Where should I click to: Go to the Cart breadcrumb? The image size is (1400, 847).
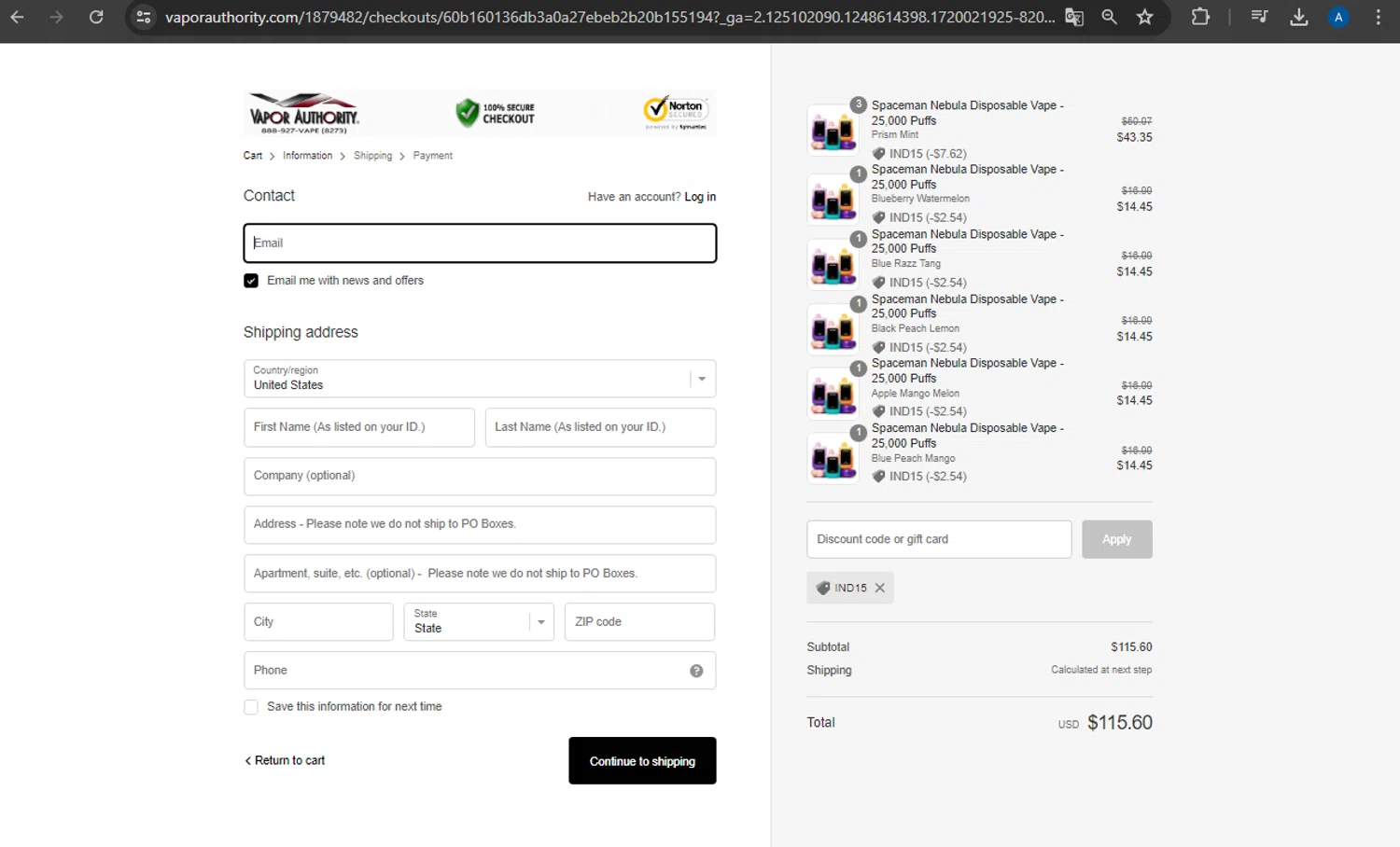(x=253, y=156)
